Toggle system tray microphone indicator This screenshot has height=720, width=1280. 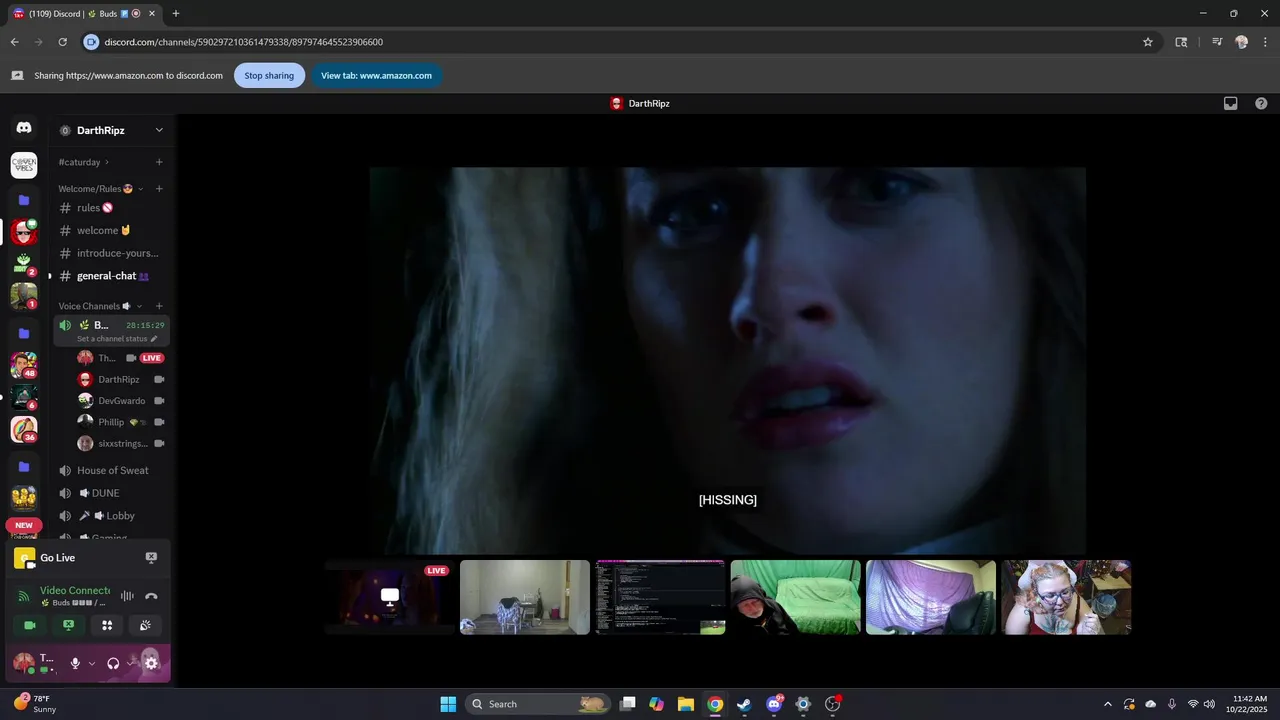(x=1171, y=704)
